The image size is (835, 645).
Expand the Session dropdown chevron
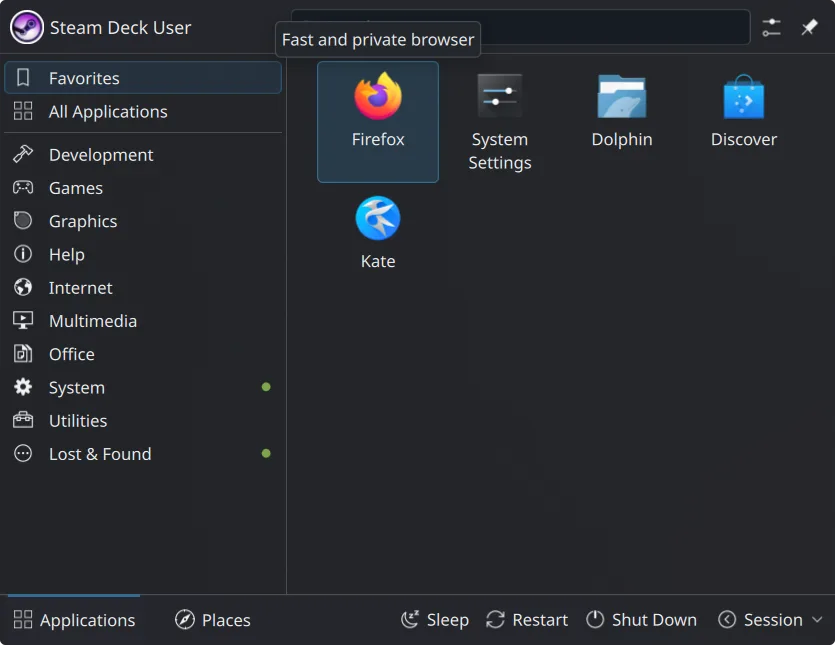point(817,620)
